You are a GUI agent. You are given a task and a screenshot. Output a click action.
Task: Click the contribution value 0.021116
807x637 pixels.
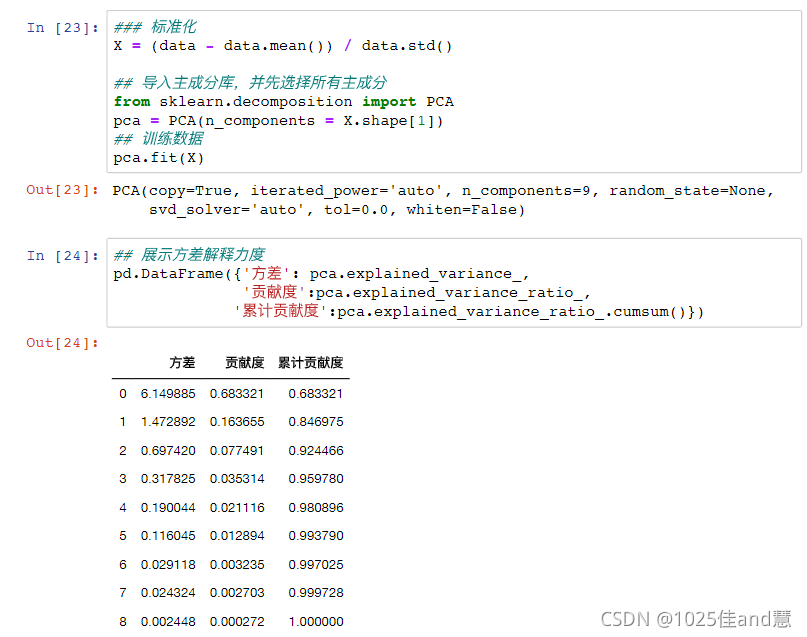click(x=237, y=508)
